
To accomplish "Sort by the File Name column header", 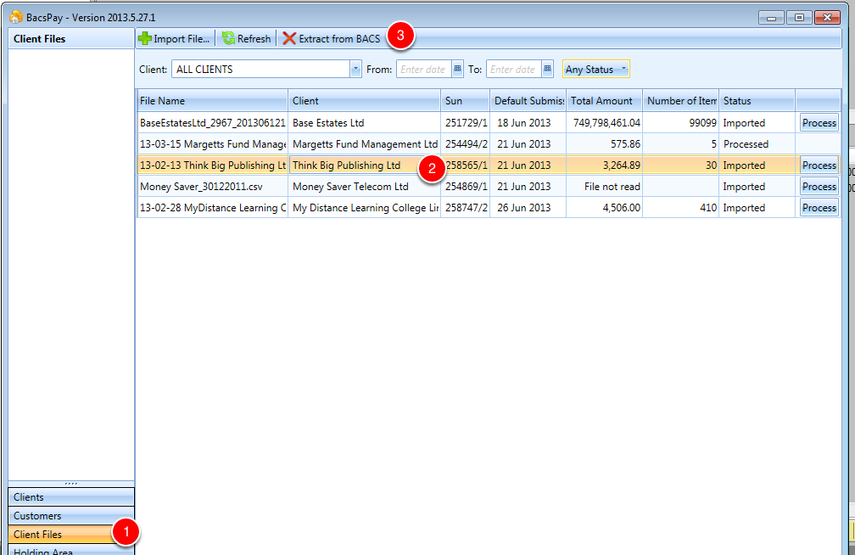I will tap(212, 101).
